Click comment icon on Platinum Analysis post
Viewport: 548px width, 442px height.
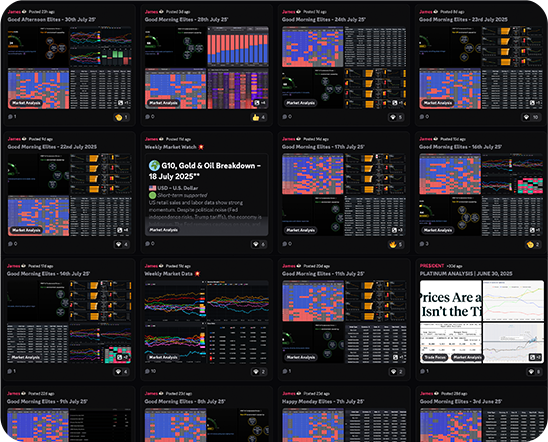tap(422, 371)
